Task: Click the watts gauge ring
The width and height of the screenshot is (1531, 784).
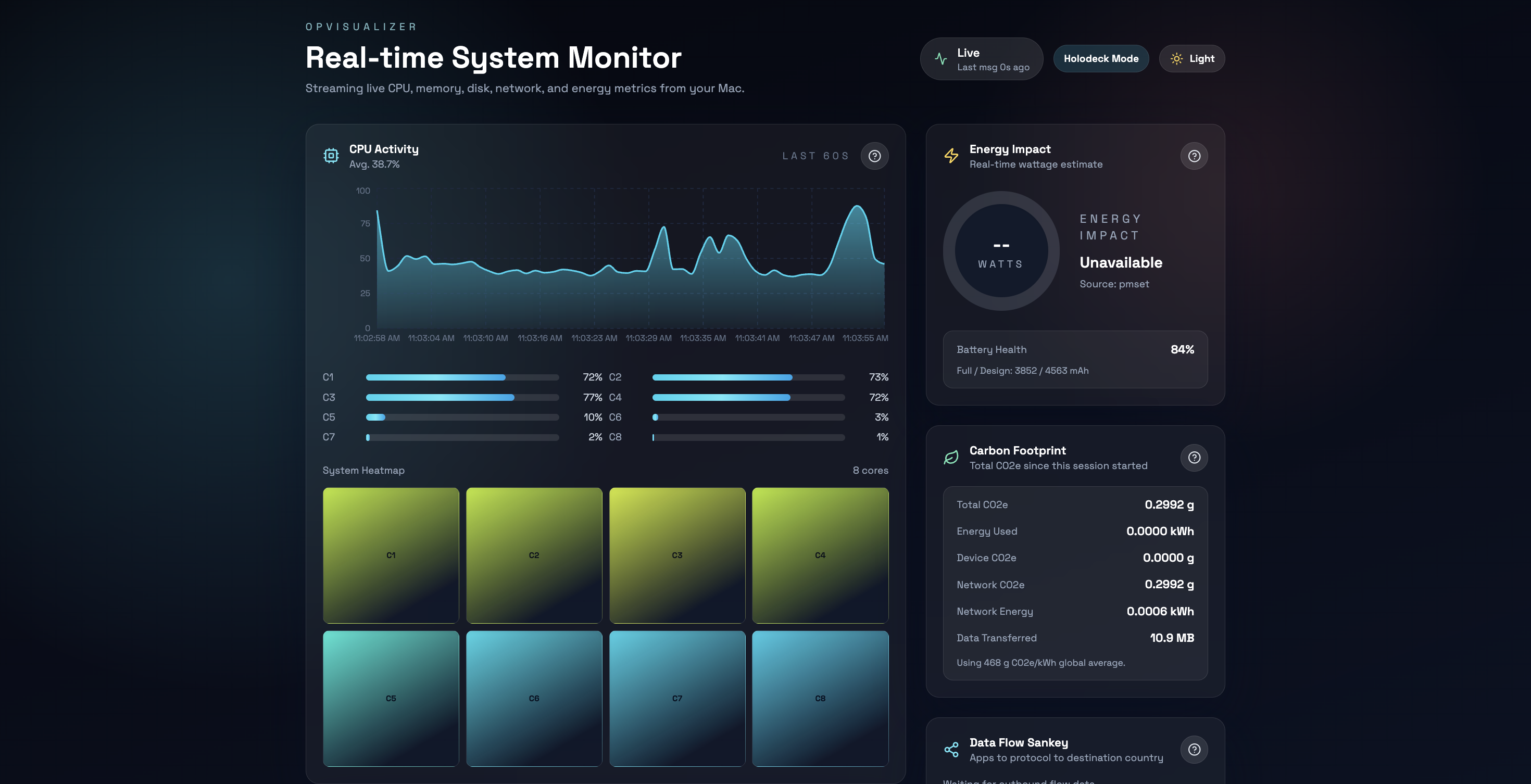Action: click(x=1001, y=250)
